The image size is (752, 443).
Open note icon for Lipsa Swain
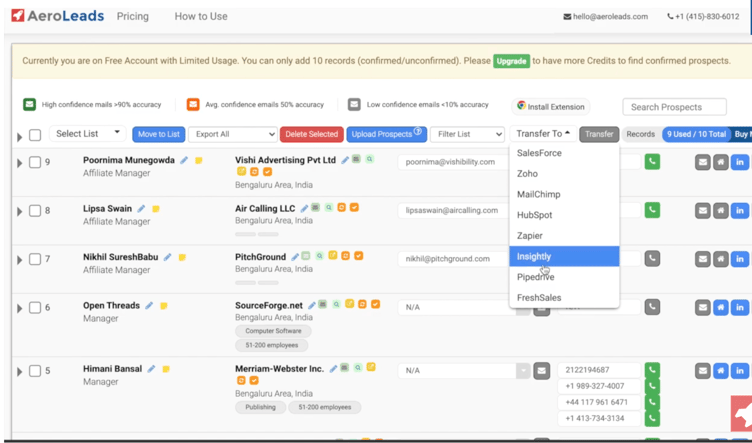tap(155, 209)
